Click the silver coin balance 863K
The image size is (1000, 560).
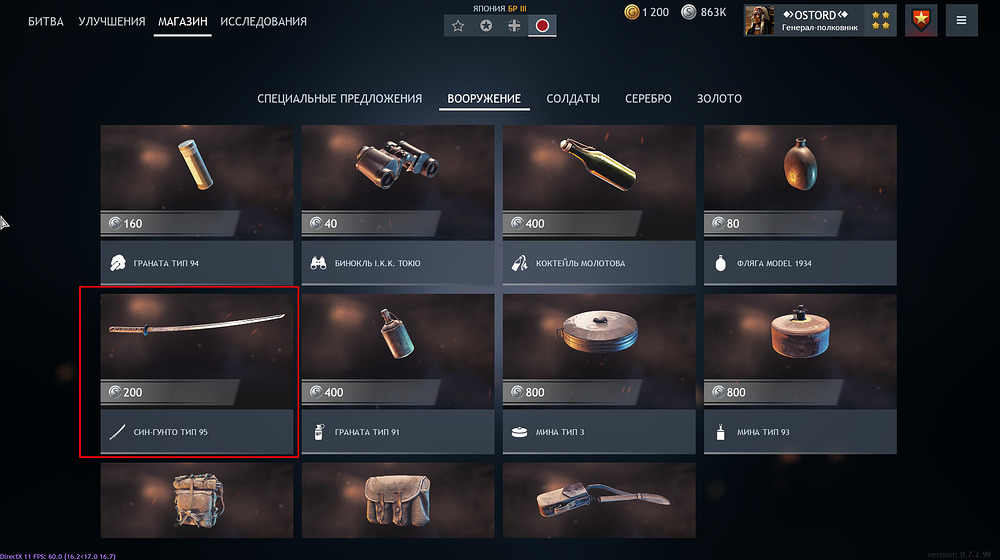[703, 12]
